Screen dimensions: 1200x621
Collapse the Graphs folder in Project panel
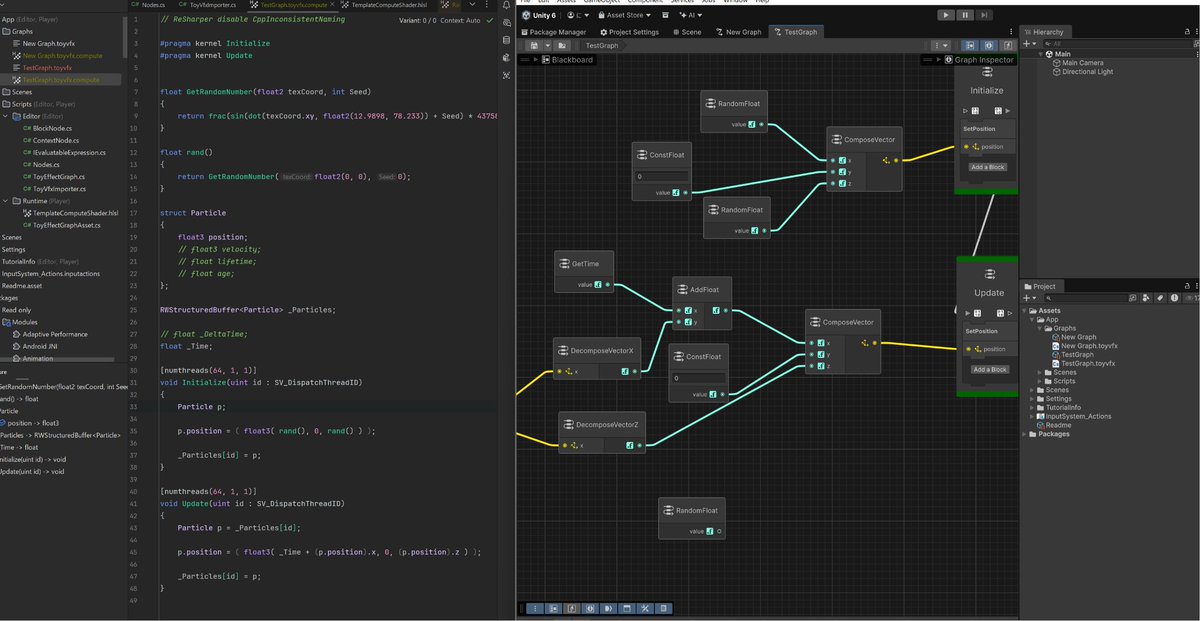coord(1040,328)
